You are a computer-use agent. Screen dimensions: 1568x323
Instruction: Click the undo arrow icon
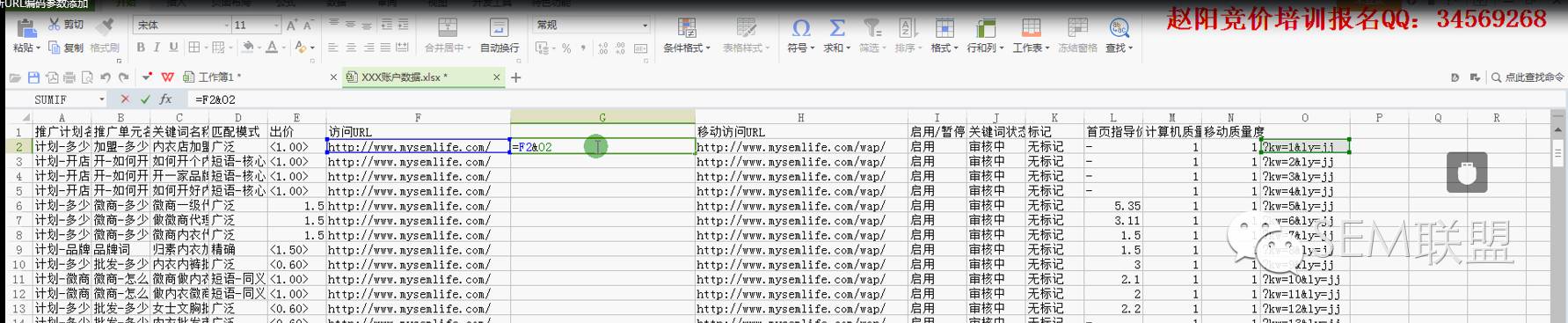pyautogui.click(x=106, y=77)
